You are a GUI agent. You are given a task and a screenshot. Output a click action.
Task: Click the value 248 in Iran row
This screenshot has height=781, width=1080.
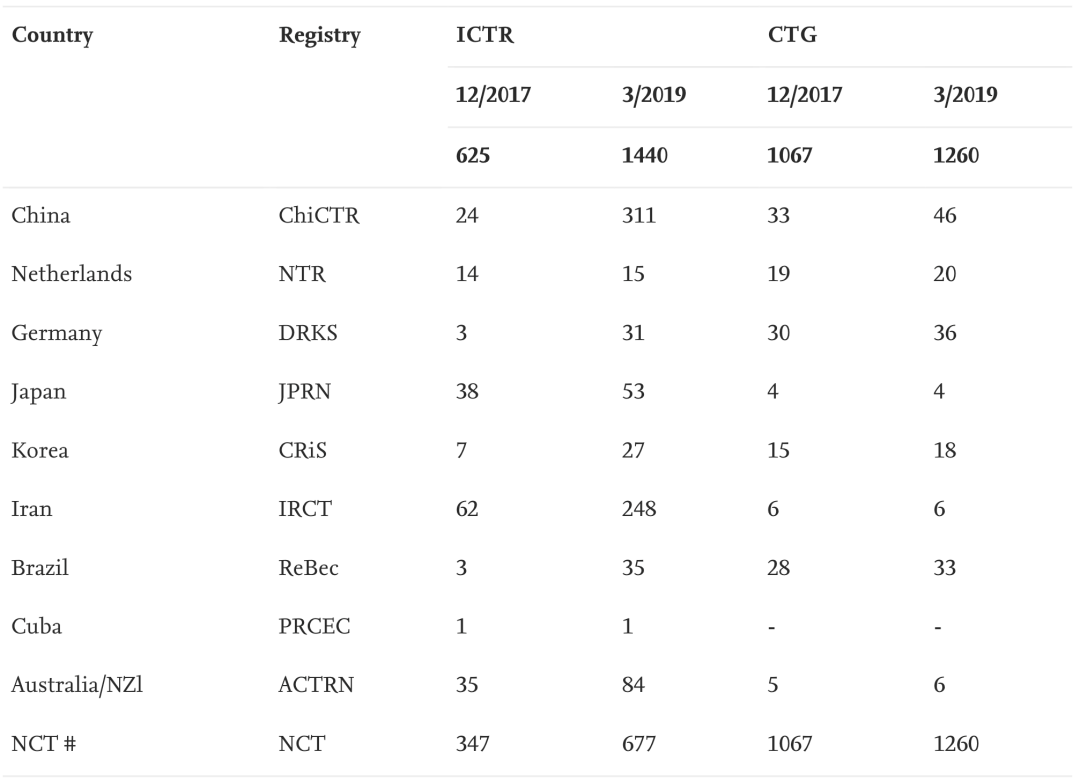point(638,509)
